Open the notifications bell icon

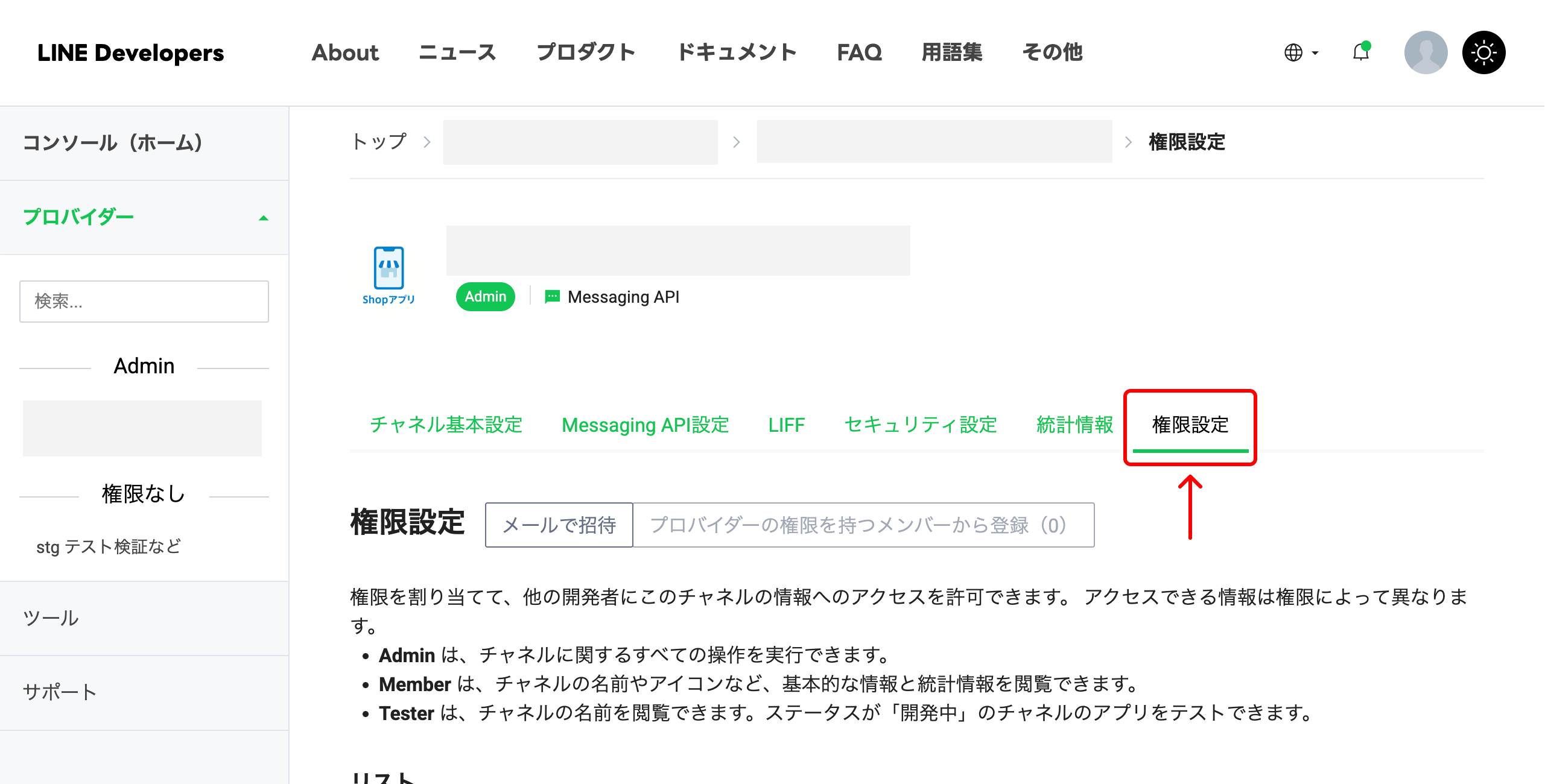(1360, 53)
